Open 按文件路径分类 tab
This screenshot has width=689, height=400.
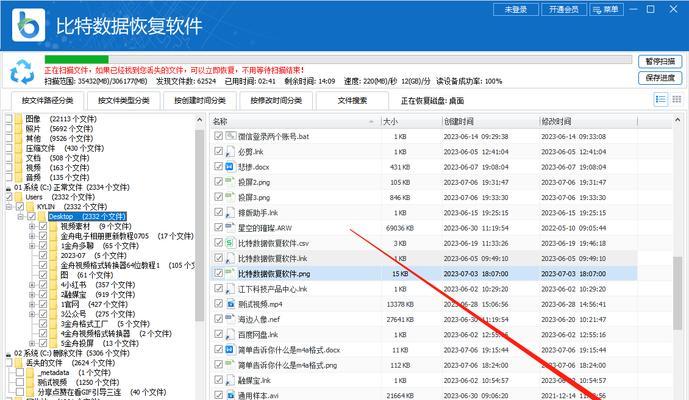pyautogui.click(x=47, y=101)
